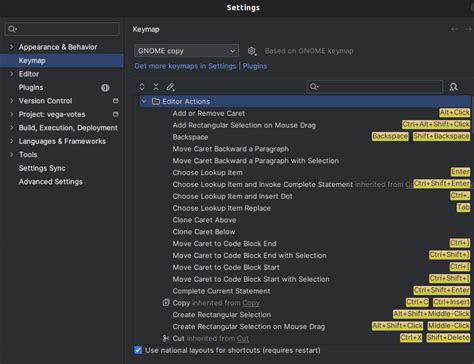474x364 pixels.
Task: Select Choose Lookup Item and Invoke Complete Statement
Action: tap(263, 184)
